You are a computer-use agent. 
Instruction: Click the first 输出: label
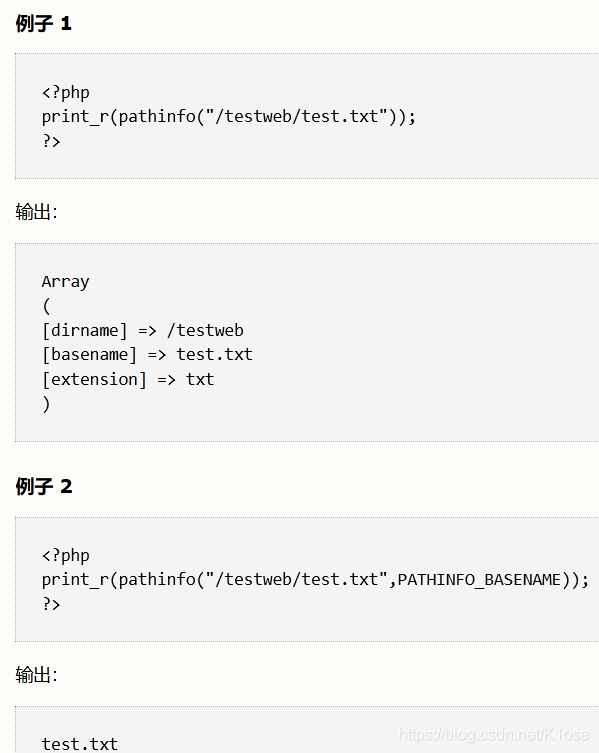coord(37,212)
